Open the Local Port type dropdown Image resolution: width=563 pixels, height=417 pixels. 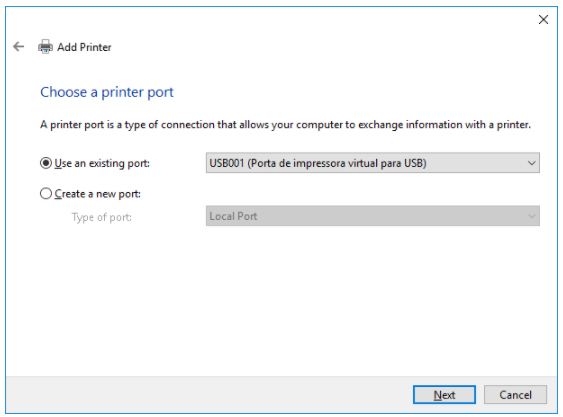[x=372, y=216]
